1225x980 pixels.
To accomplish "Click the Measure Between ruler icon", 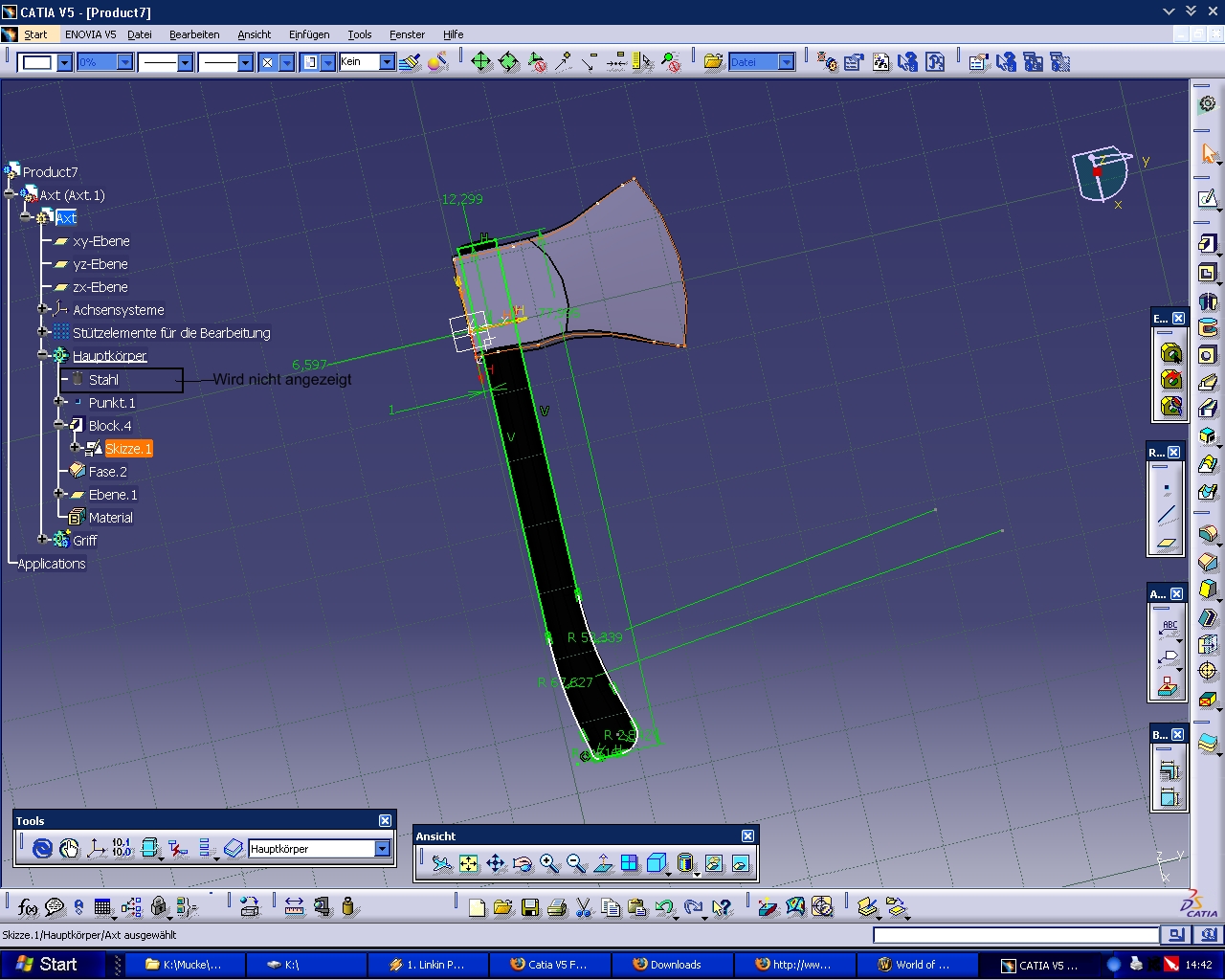I will pos(295,907).
